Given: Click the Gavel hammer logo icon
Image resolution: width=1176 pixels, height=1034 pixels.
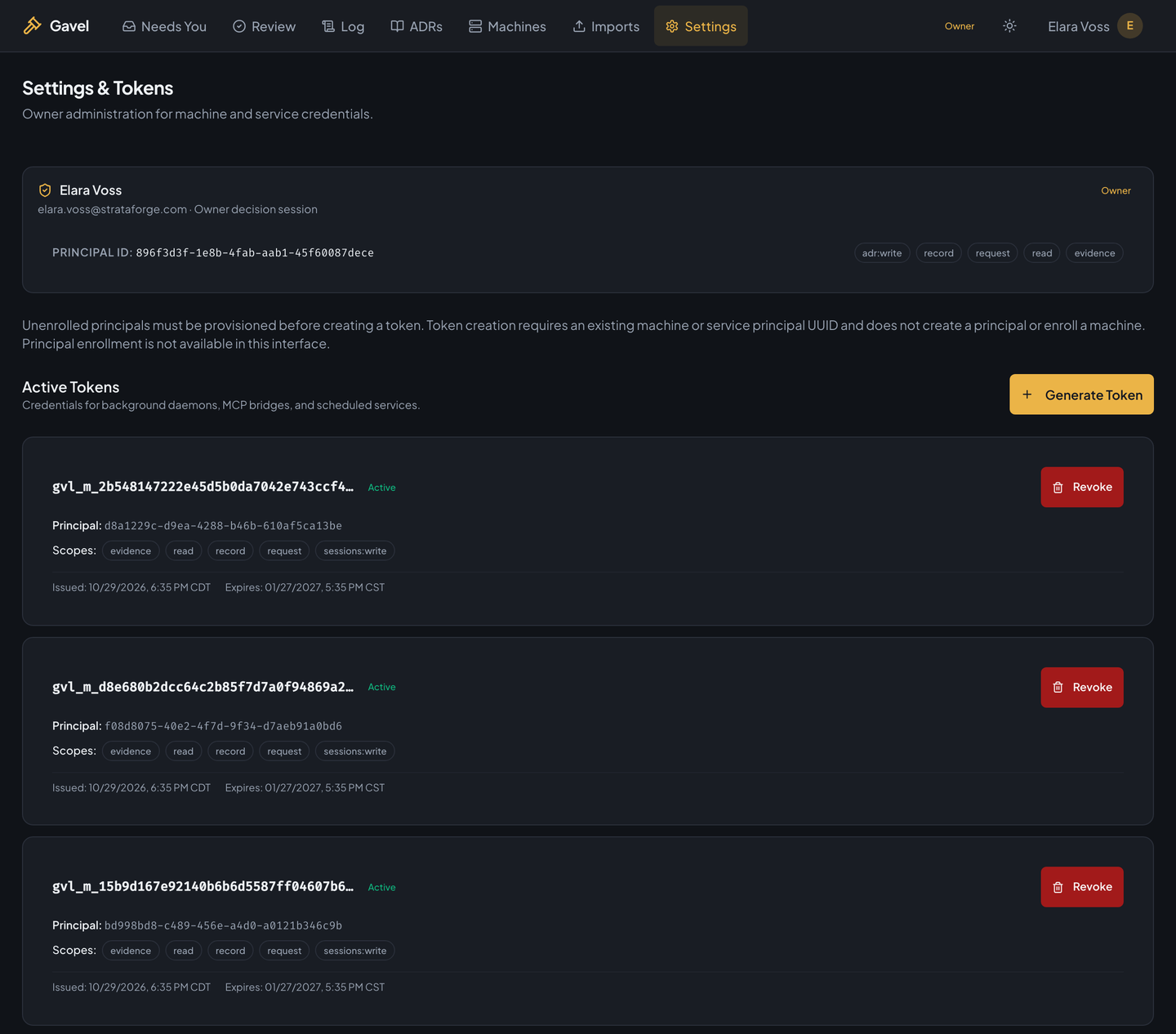Looking at the screenshot, I should (32, 26).
